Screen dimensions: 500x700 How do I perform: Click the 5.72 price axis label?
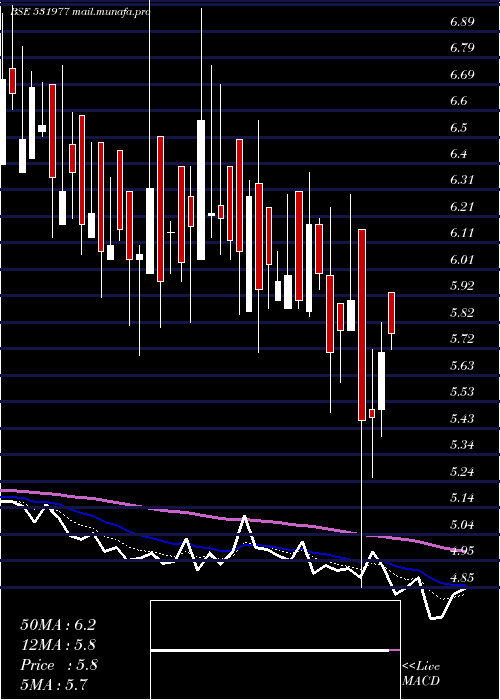click(x=462, y=339)
